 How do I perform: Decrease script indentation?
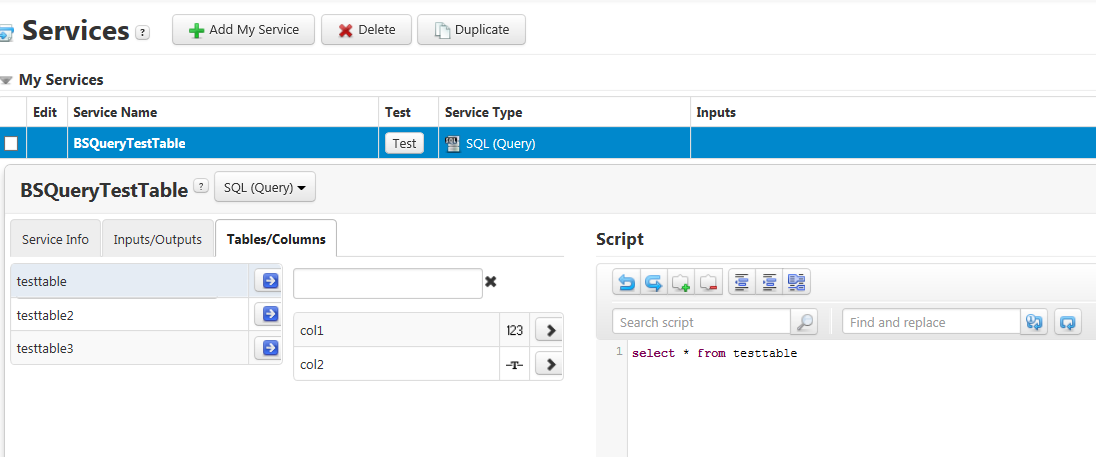click(742, 282)
